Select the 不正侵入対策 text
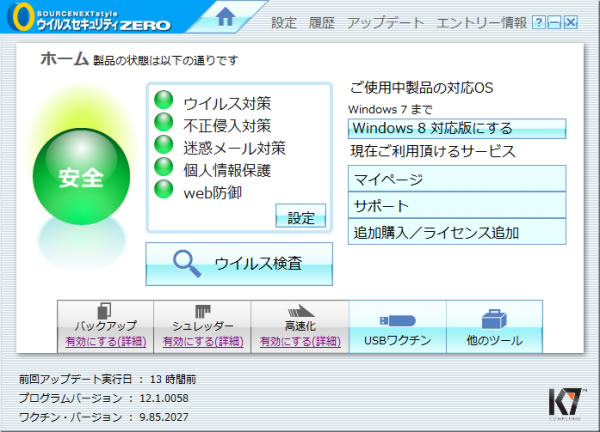 [227, 126]
